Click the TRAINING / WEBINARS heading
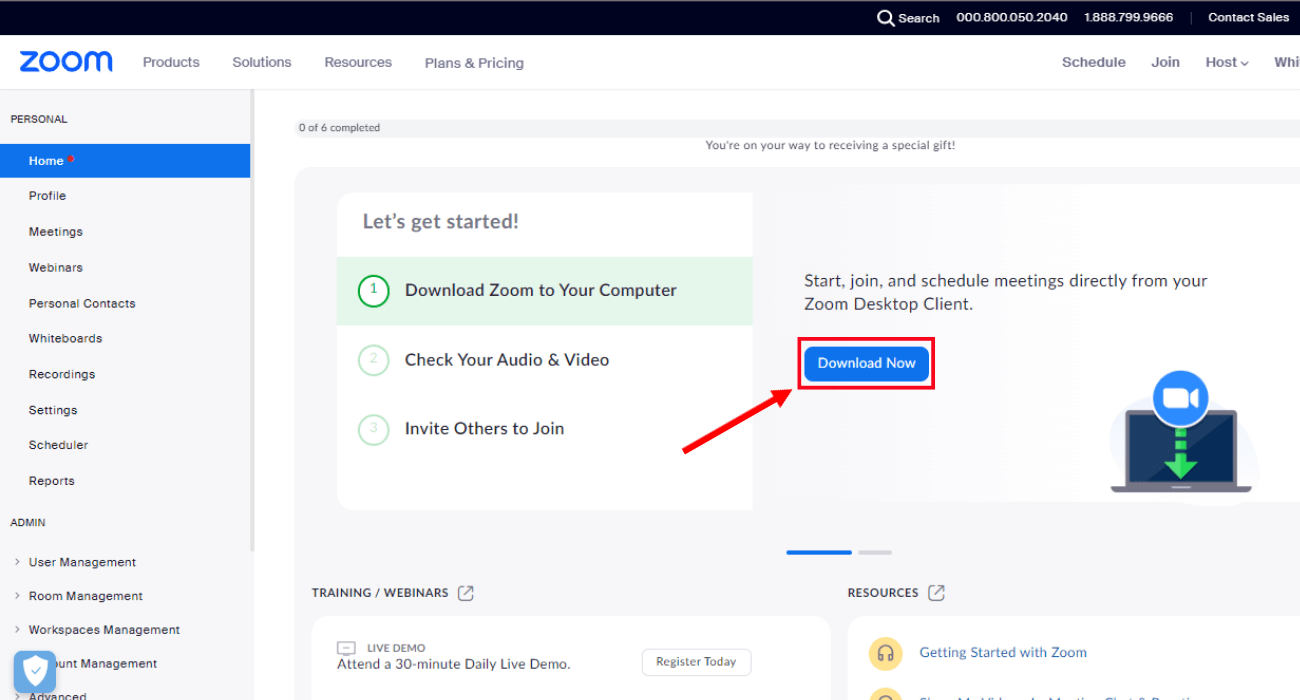1300x700 pixels. pos(380,593)
